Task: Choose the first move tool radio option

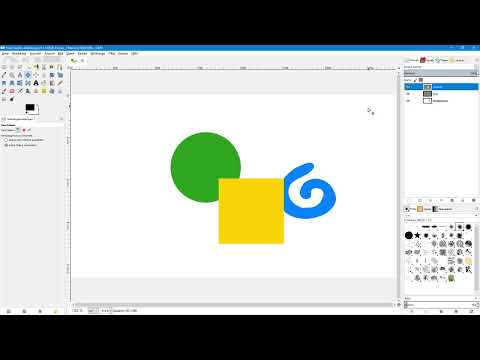Action: click(x=6, y=140)
